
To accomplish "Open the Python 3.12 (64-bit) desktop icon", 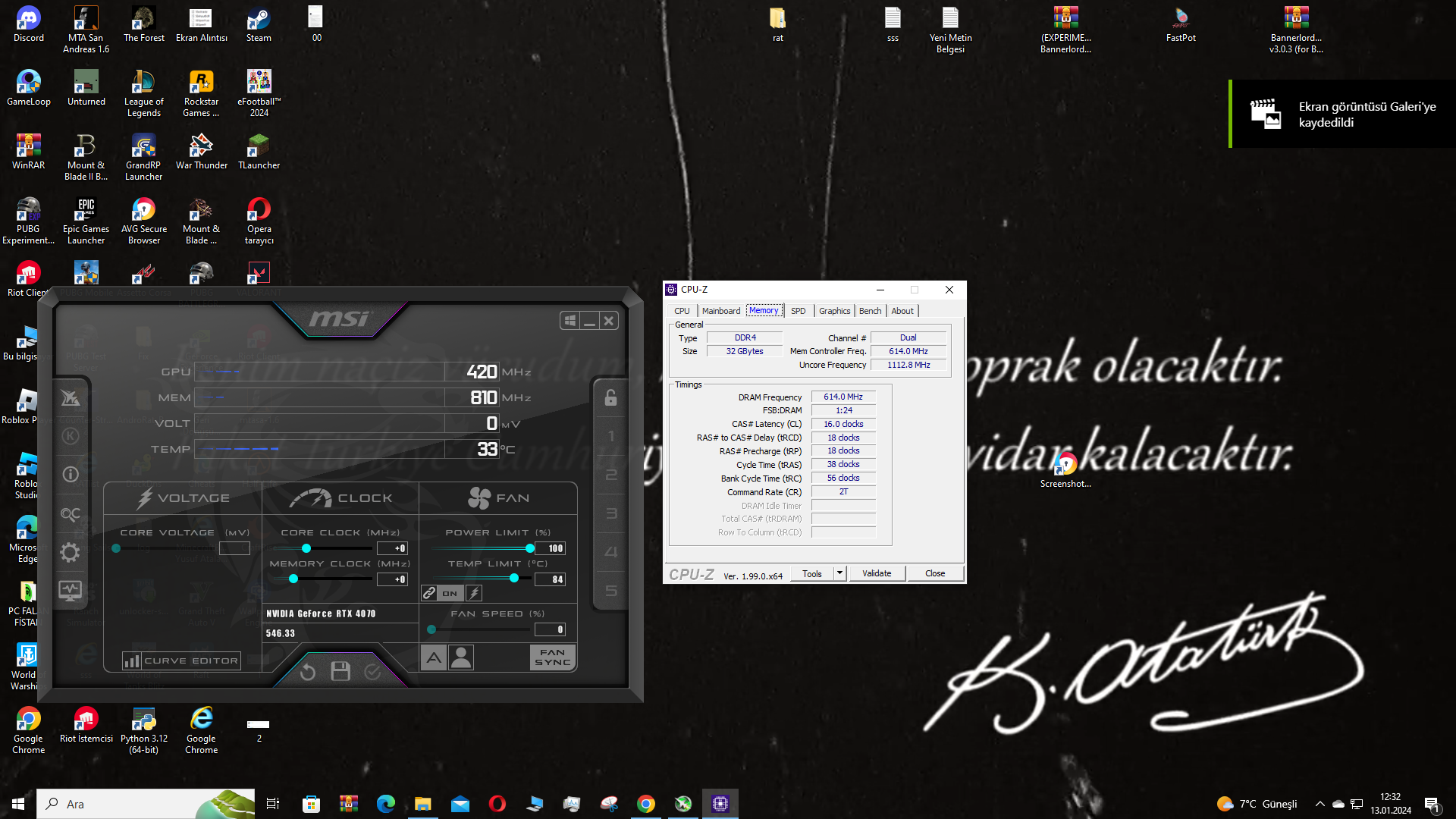I will 143,730.
